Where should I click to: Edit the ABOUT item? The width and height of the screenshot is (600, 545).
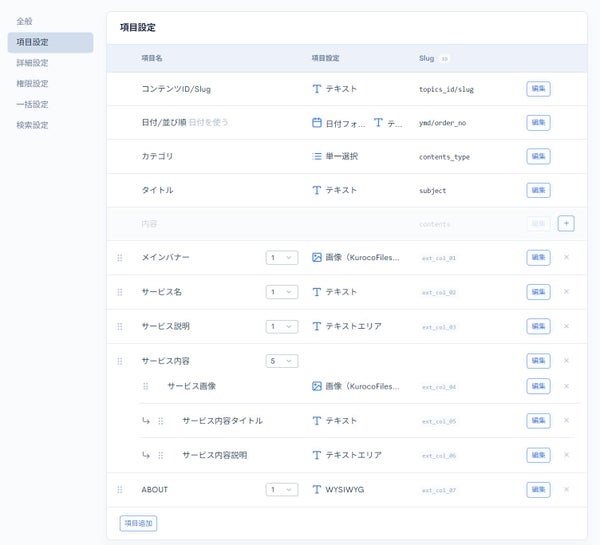pos(538,490)
